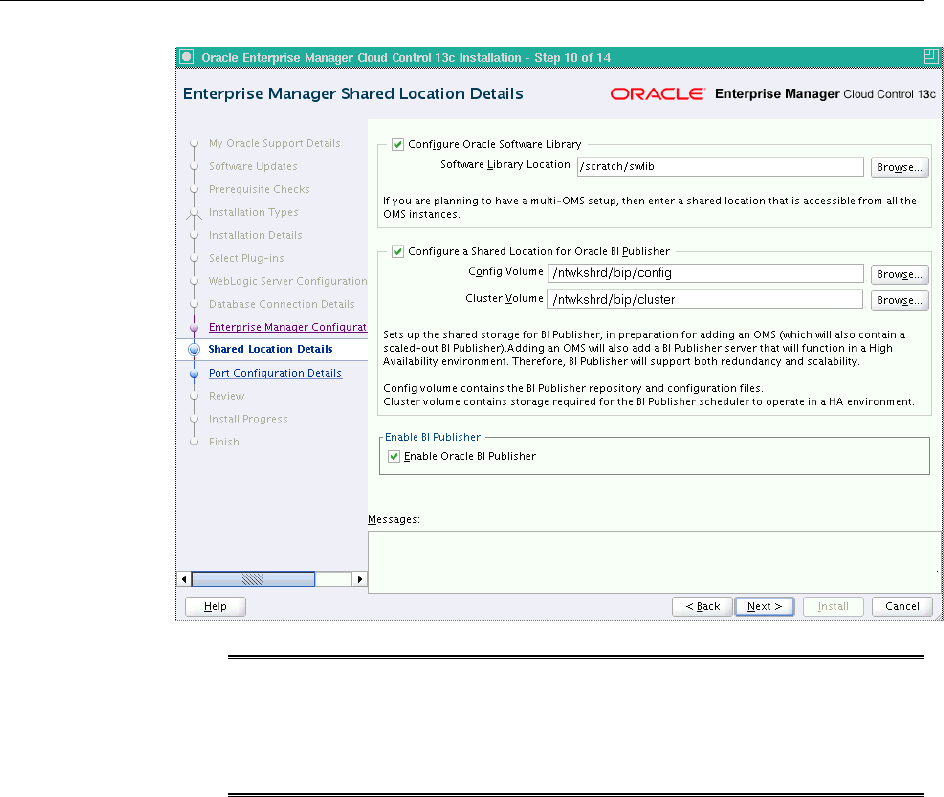
Task: Select Install Progress step
Action: point(248,419)
